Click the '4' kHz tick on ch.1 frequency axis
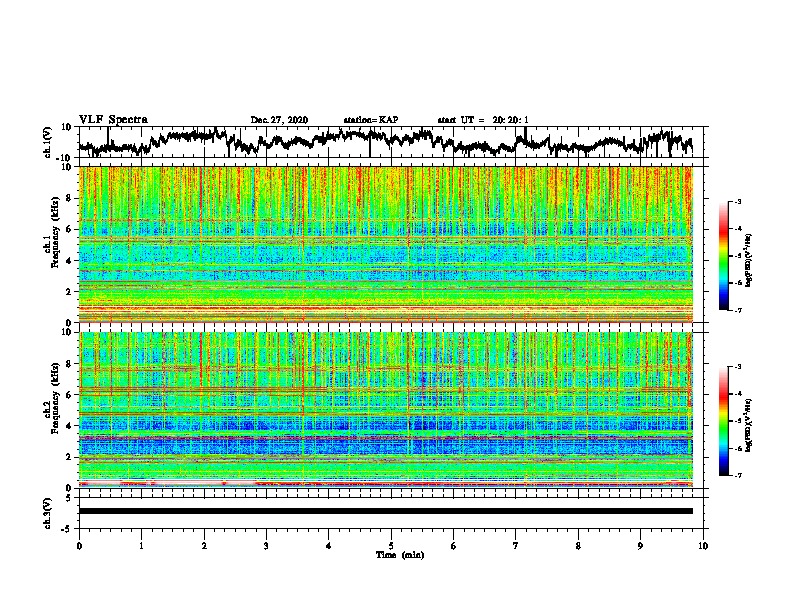 pos(69,261)
